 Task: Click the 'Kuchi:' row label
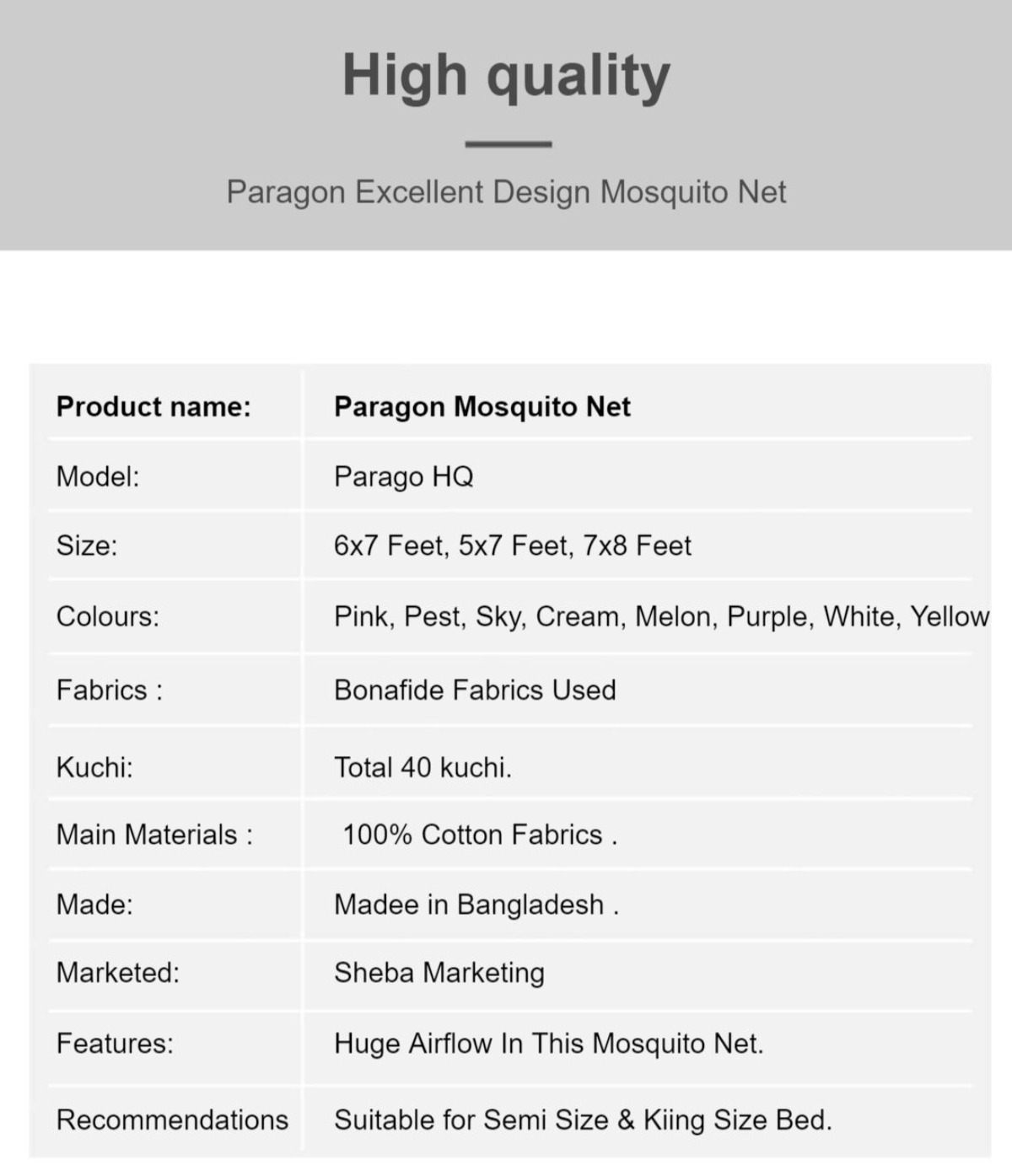click(94, 767)
